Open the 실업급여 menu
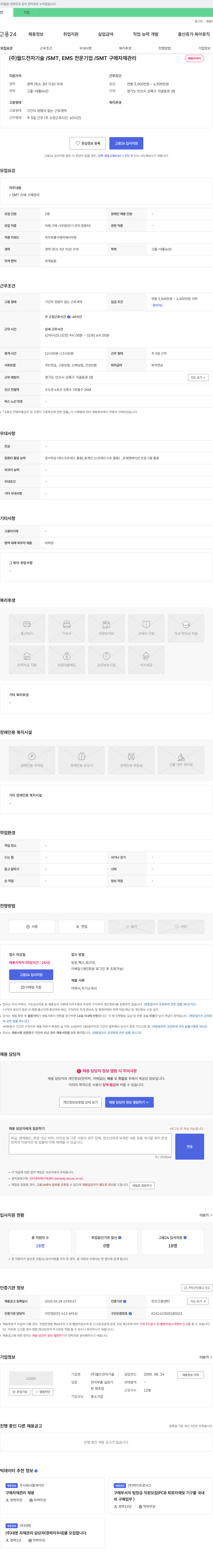Viewport: 213px width, 1568px height. [x=105, y=34]
